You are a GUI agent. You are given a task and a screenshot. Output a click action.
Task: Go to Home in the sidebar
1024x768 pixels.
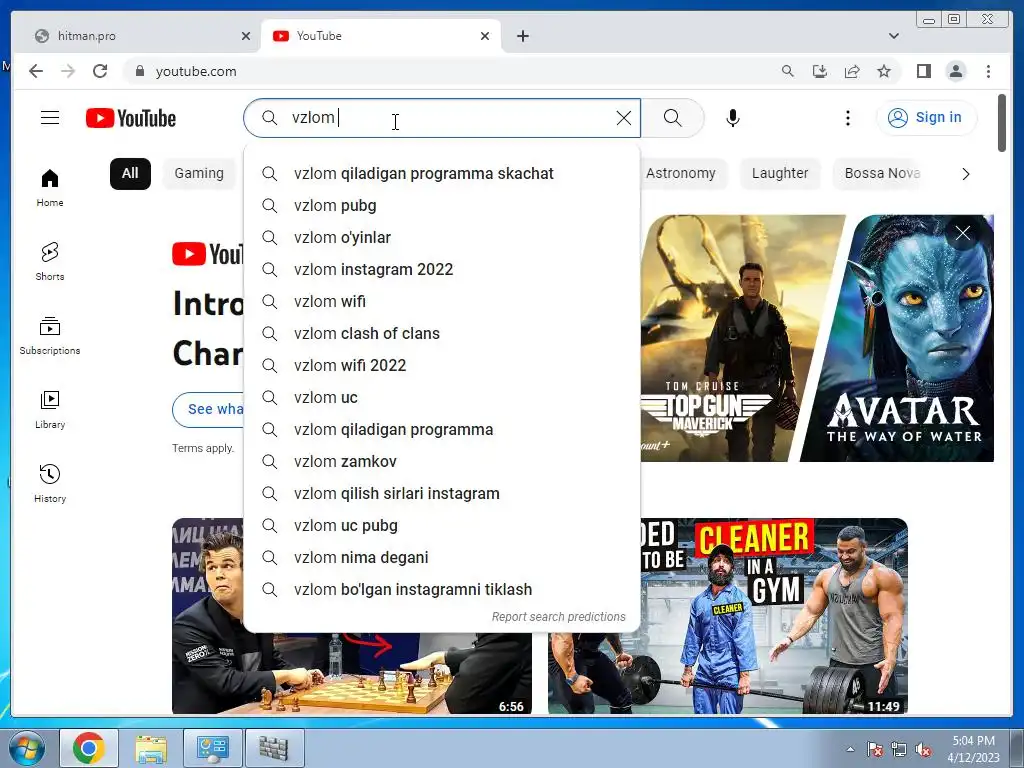(x=50, y=188)
